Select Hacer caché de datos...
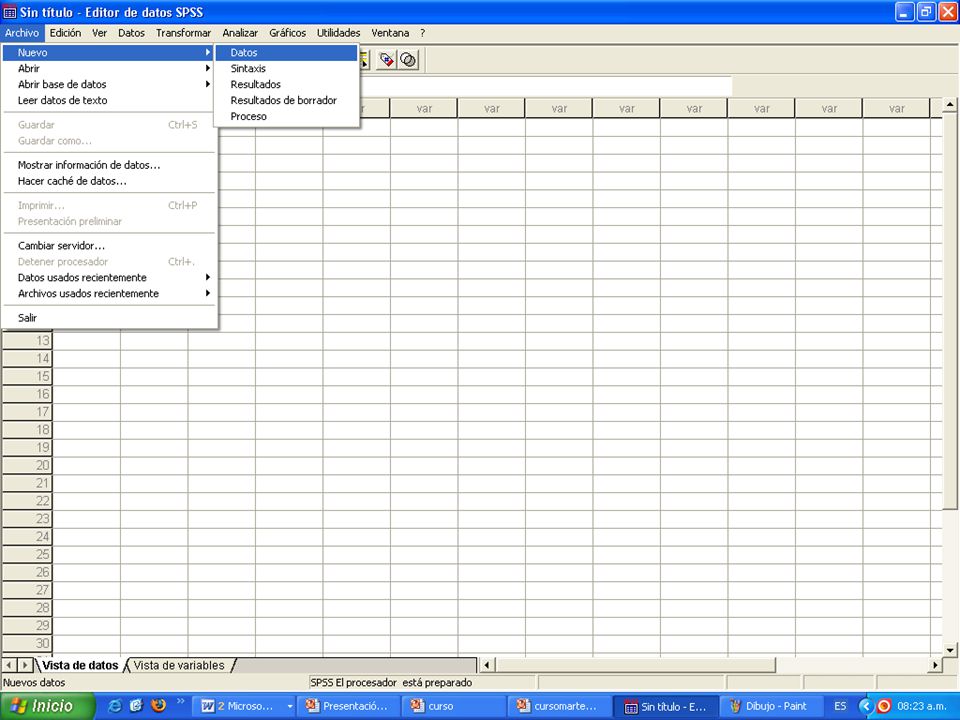This screenshot has width=960, height=720. pos(109,181)
